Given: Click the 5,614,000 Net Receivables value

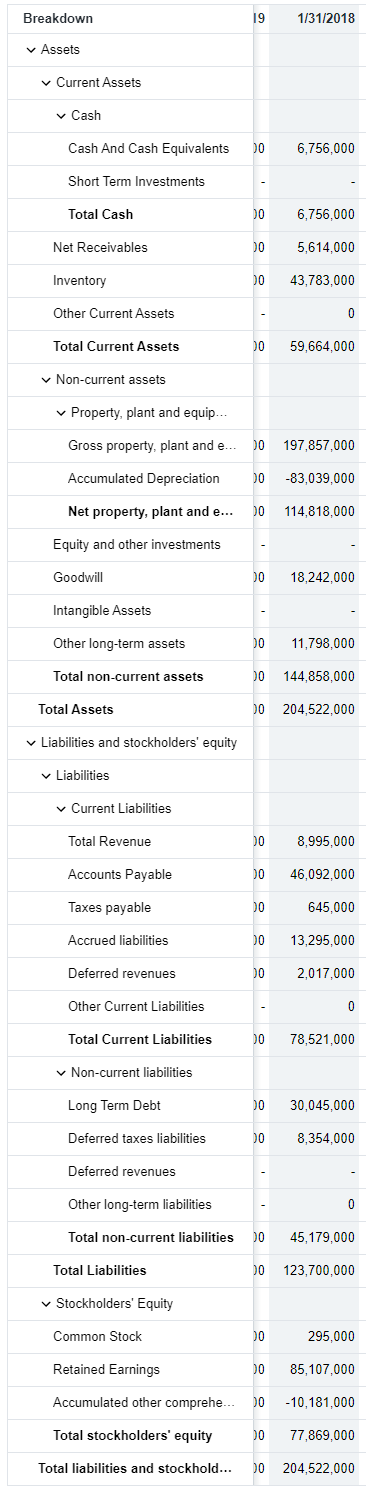Looking at the screenshot, I should [x=326, y=247].
